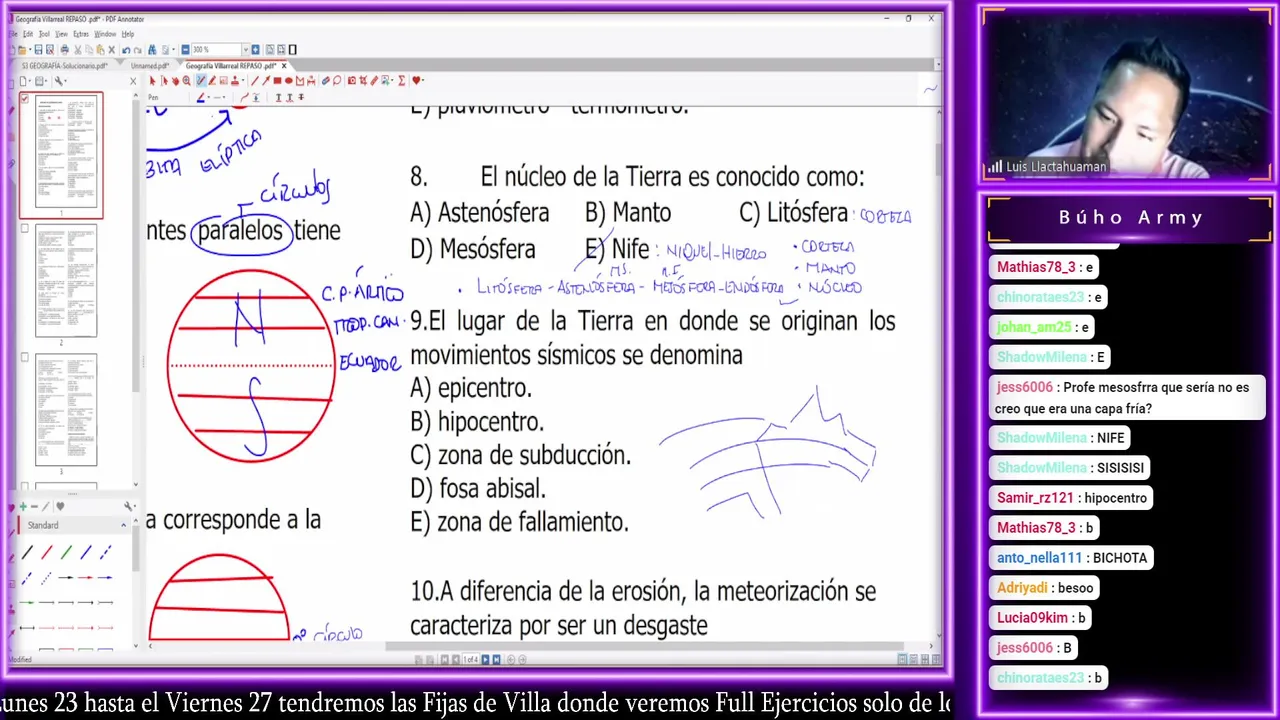Open the insert image tool dropdown arrow
The width and height of the screenshot is (1280, 720).
(x=392, y=81)
